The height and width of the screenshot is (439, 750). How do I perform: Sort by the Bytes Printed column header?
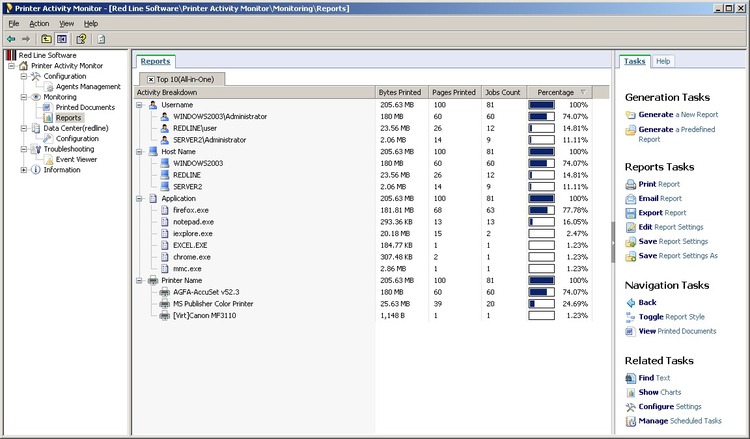(401, 92)
